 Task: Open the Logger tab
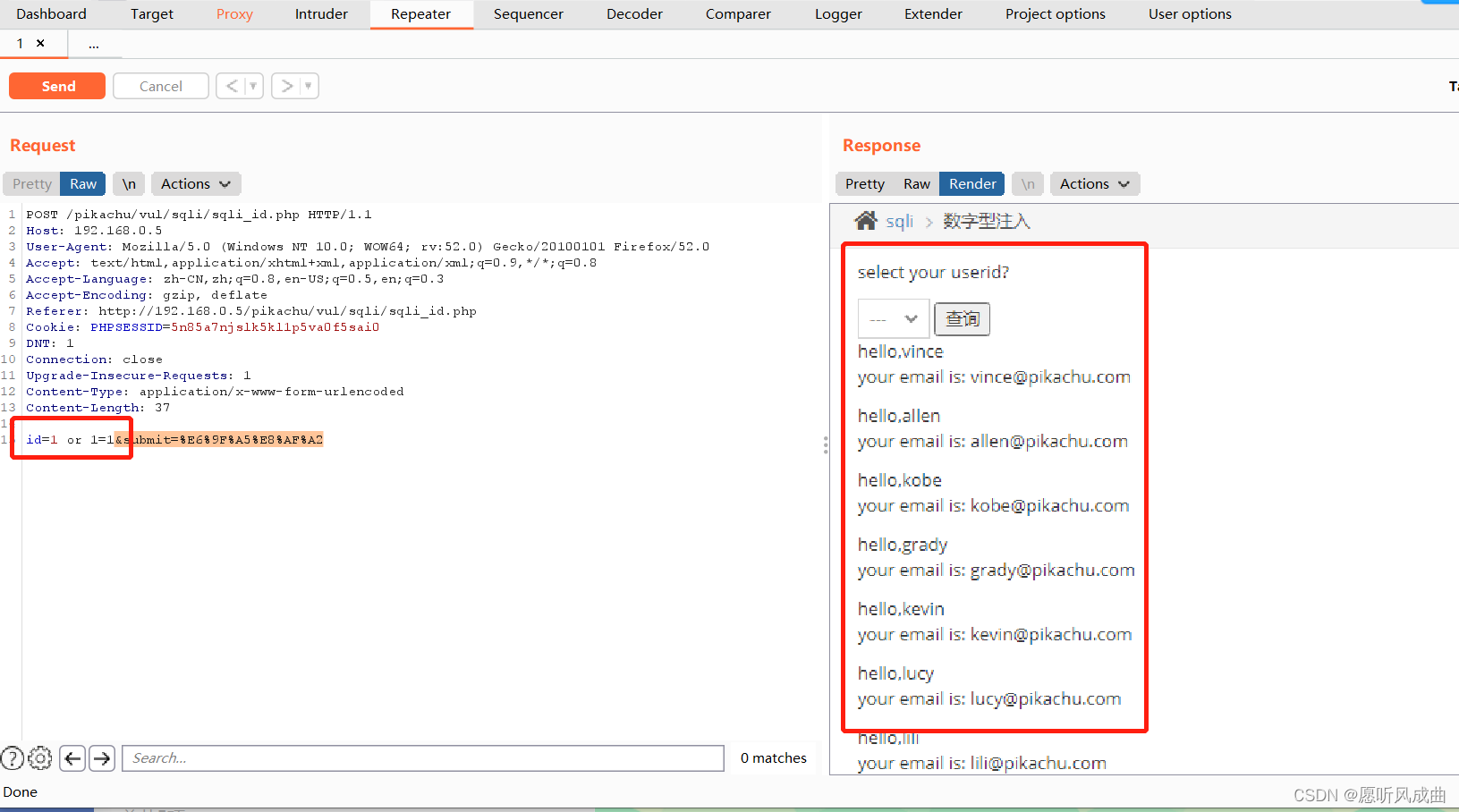click(838, 14)
